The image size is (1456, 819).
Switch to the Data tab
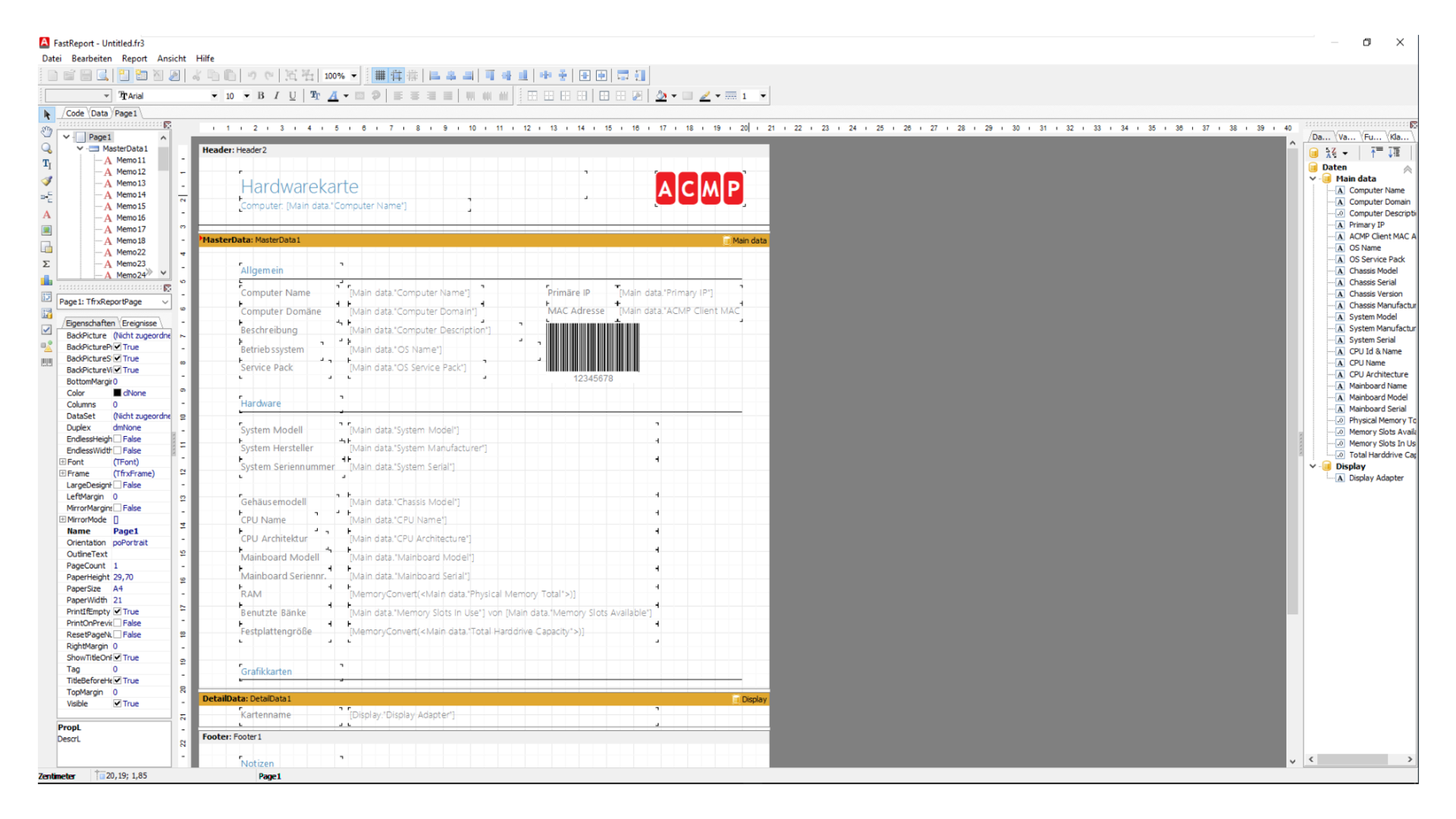[99, 113]
